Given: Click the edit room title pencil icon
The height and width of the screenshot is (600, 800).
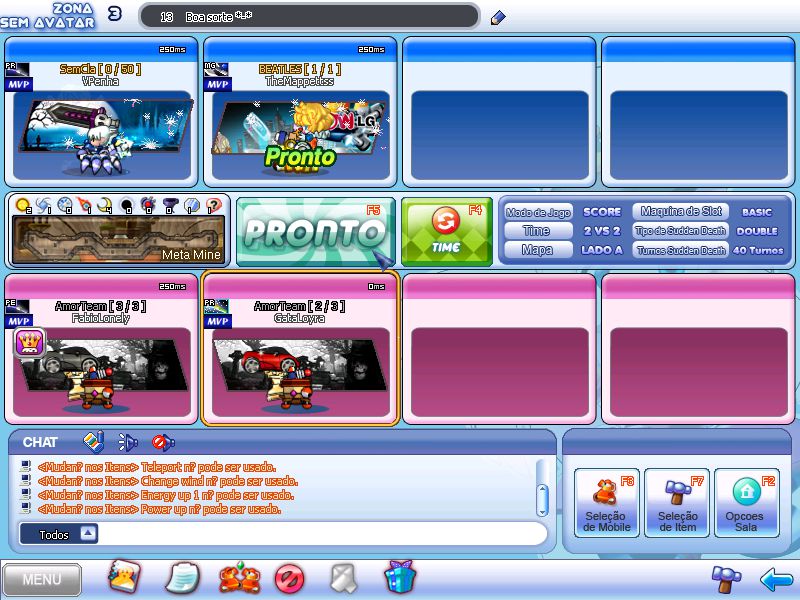Looking at the screenshot, I should click(x=498, y=16).
